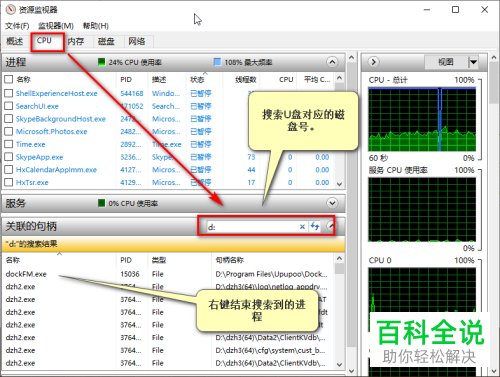This screenshot has width=500, height=377.
Task: Check the SkypeApp.exe checkbox
Action: point(9,157)
